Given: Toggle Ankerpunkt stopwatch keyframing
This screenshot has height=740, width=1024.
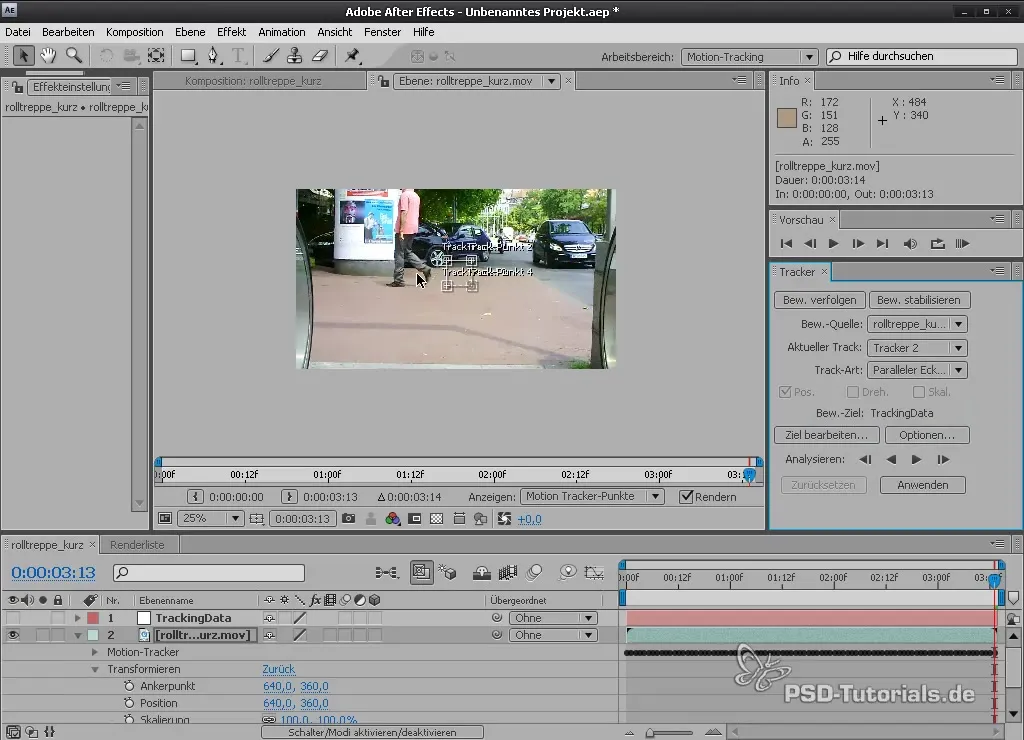Looking at the screenshot, I should point(129,686).
